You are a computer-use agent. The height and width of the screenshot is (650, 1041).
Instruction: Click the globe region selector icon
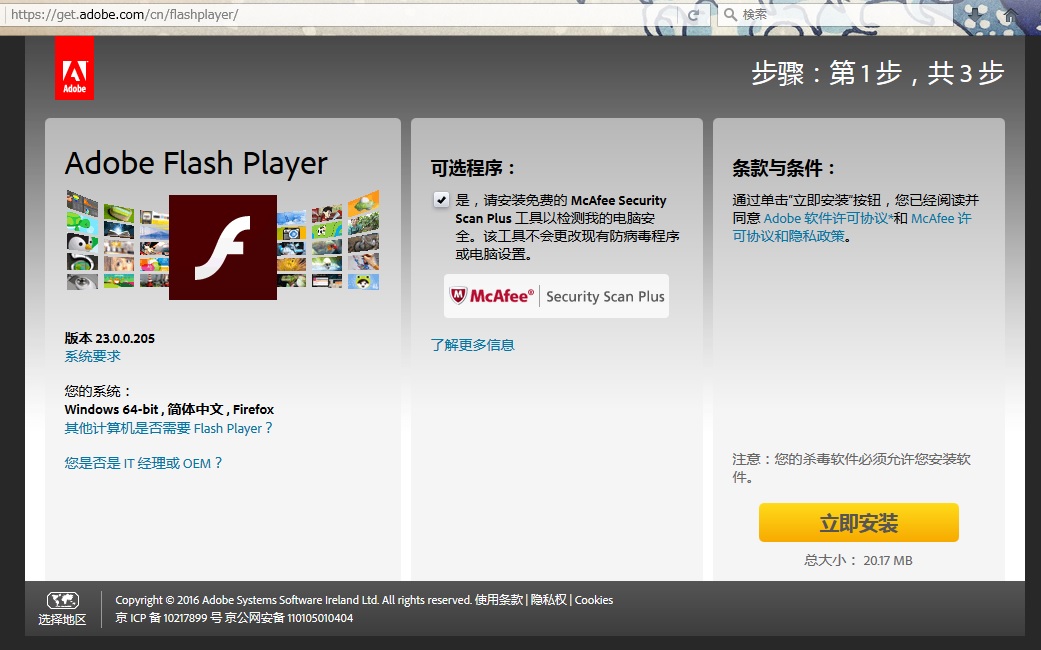(62, 600)
